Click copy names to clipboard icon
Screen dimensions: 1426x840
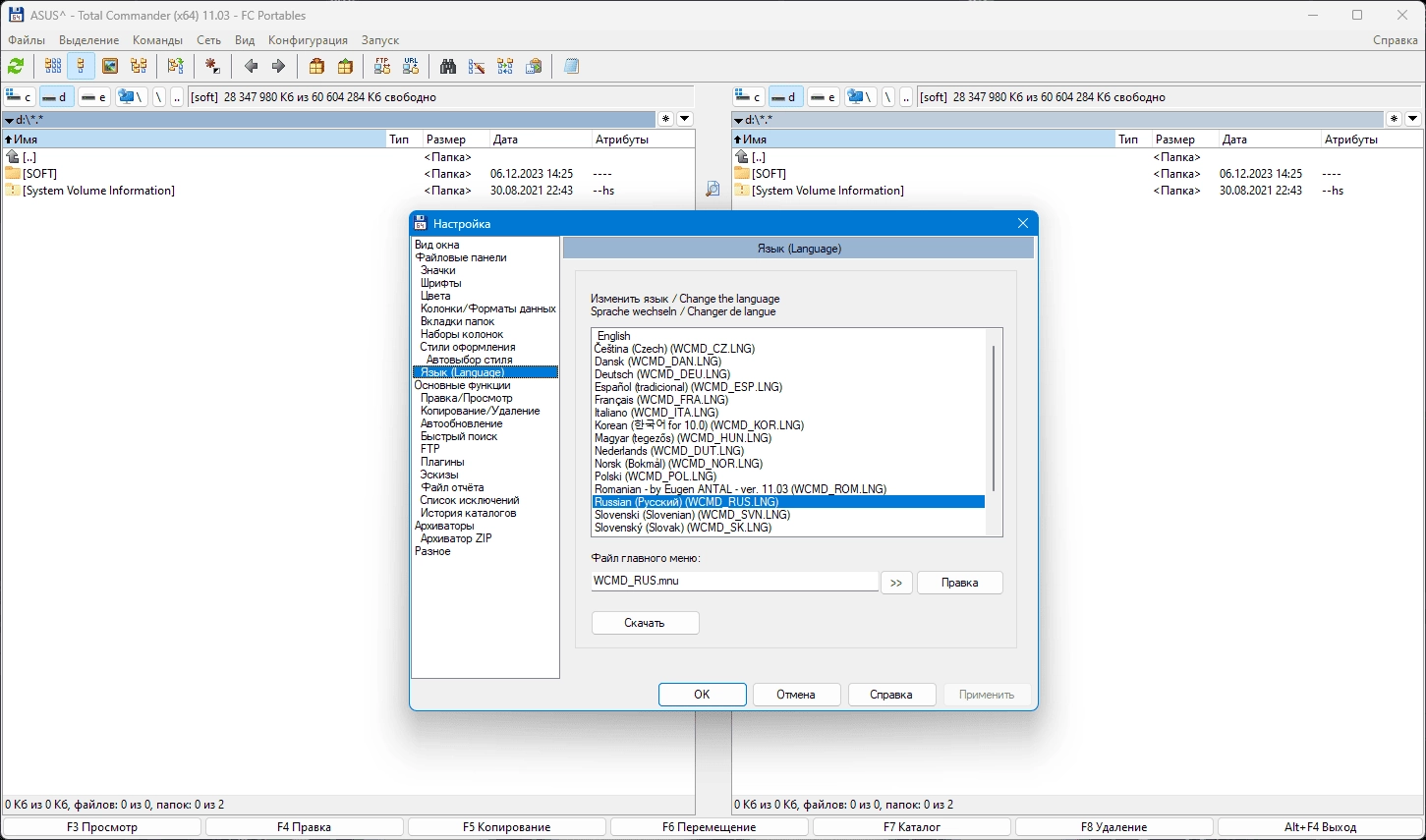534,67
